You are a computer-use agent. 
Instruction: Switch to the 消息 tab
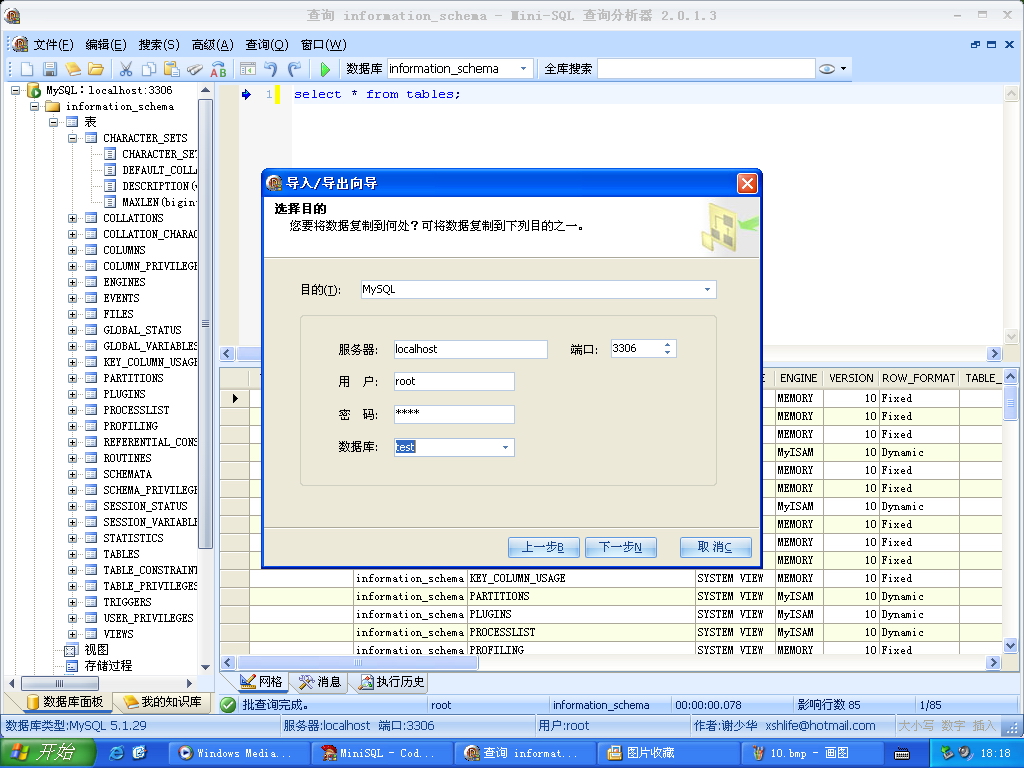coord(320,682)
